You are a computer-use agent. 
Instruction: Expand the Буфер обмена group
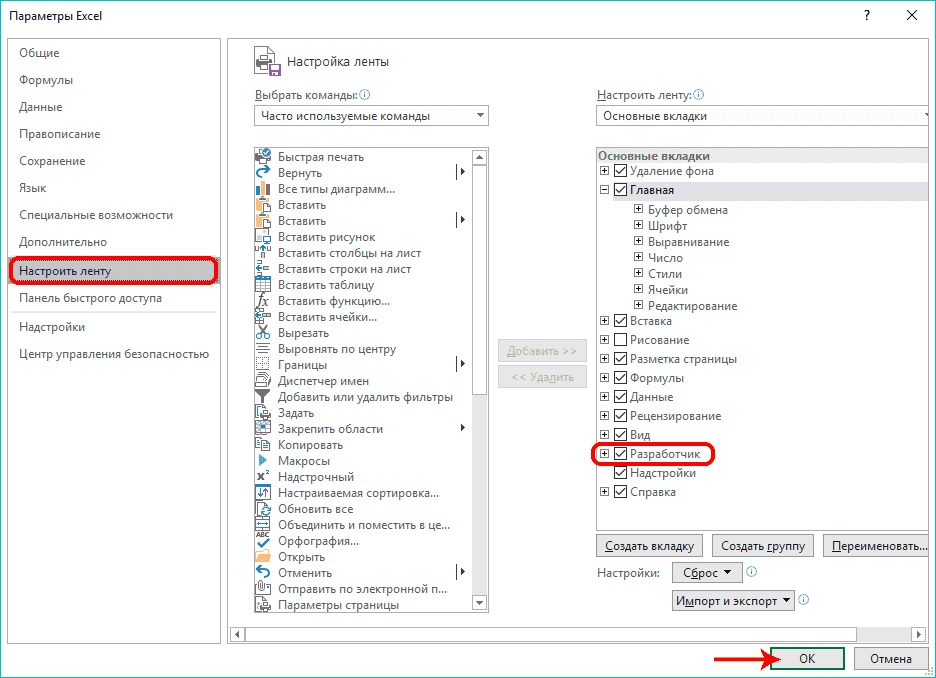[638, 209]
